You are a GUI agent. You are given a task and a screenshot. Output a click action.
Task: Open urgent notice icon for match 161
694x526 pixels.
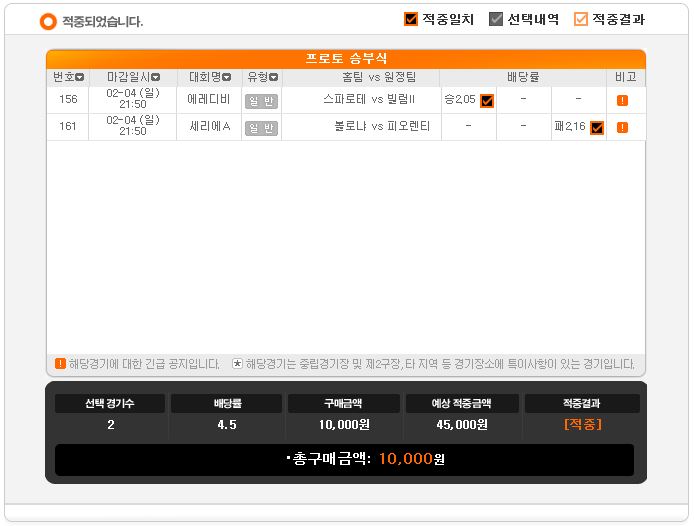pos(622,128)
